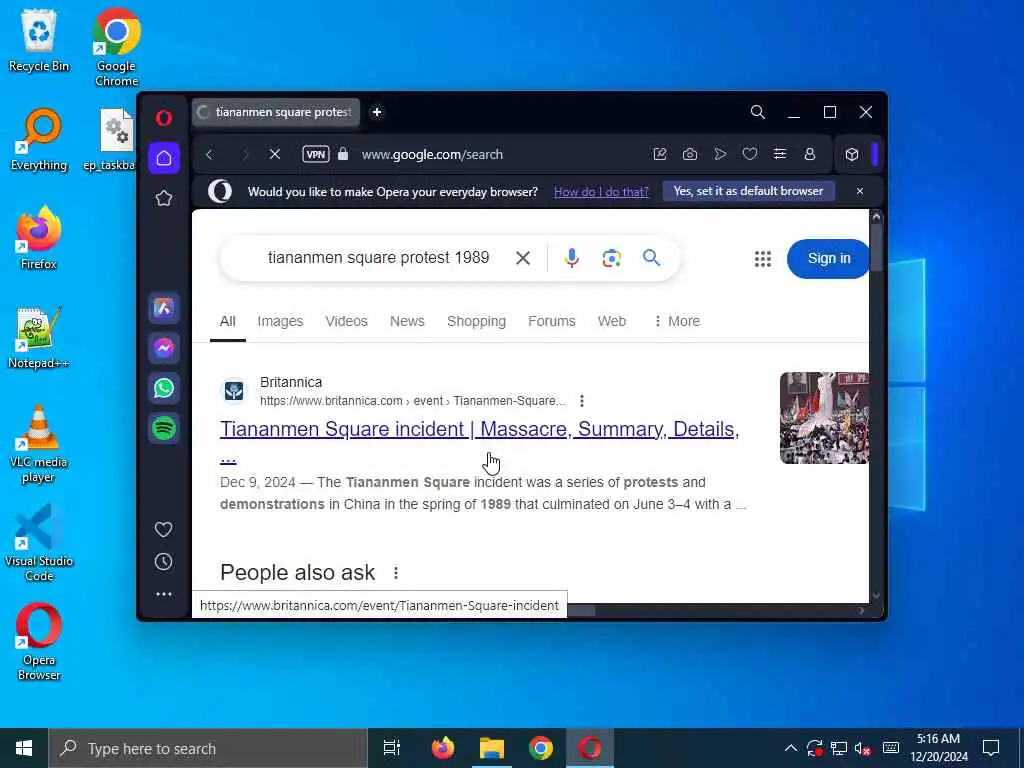Viewport: 1024px width, 768px height.
Task: Add page to bookmarks with heart icon
Action: click(x=750, y=154)
